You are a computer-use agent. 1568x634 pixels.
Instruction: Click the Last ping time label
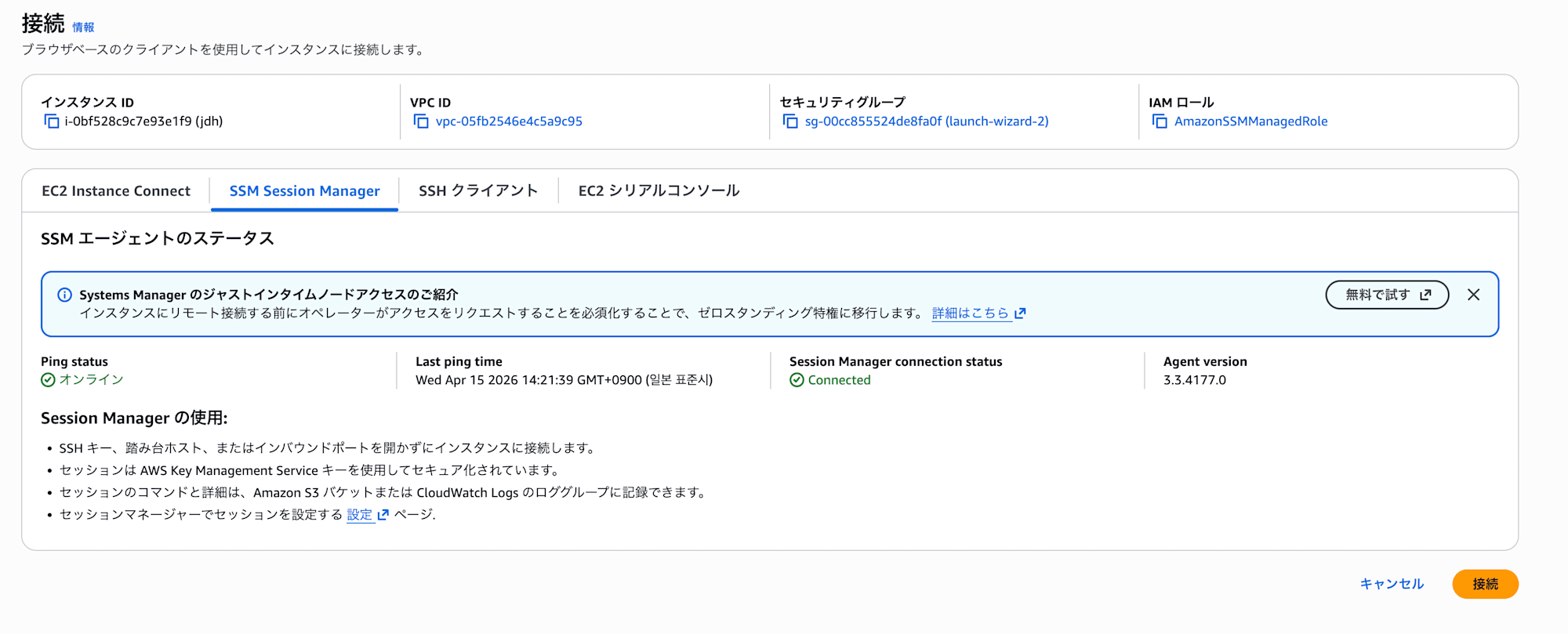pos(459,362)
